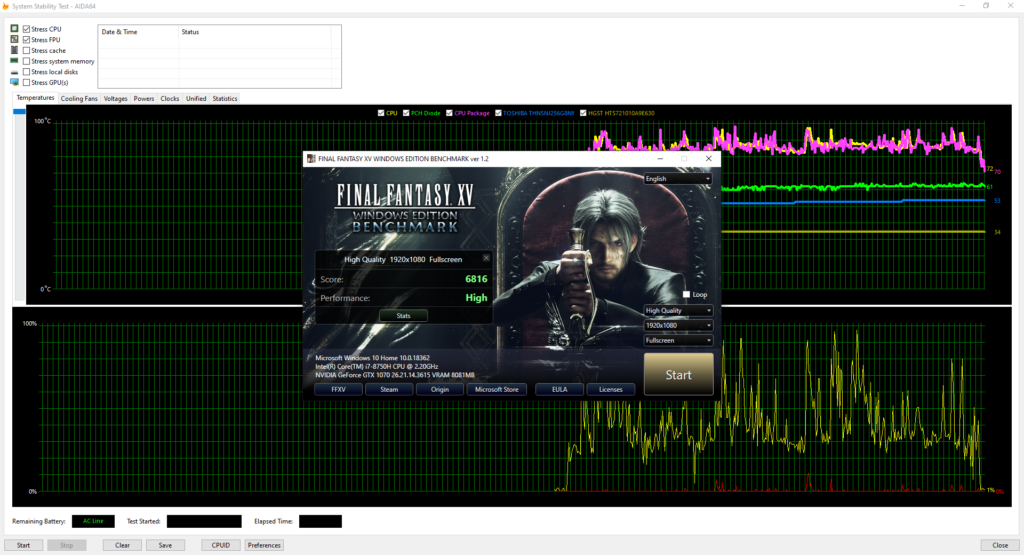The image size is (1024, 555).
Task: Click the CPU chip icon beside Stress CPU
Action: pos(14,29)
